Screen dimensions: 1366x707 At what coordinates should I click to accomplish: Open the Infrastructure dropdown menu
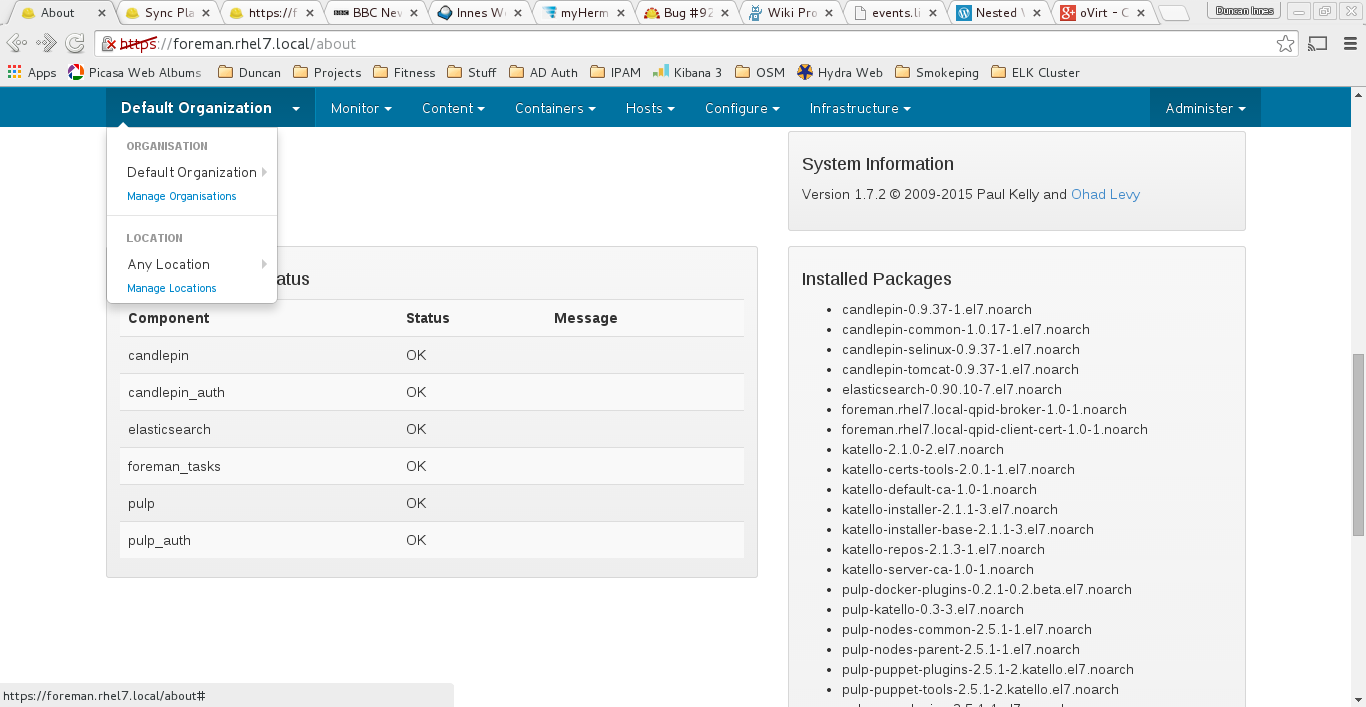[x=860, y=108]
